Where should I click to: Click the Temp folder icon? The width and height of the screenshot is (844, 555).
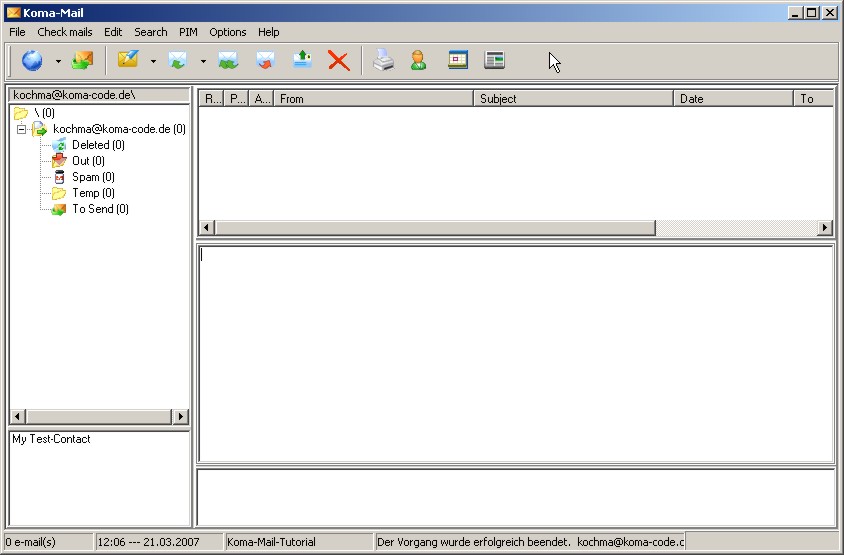coord(59,193)
